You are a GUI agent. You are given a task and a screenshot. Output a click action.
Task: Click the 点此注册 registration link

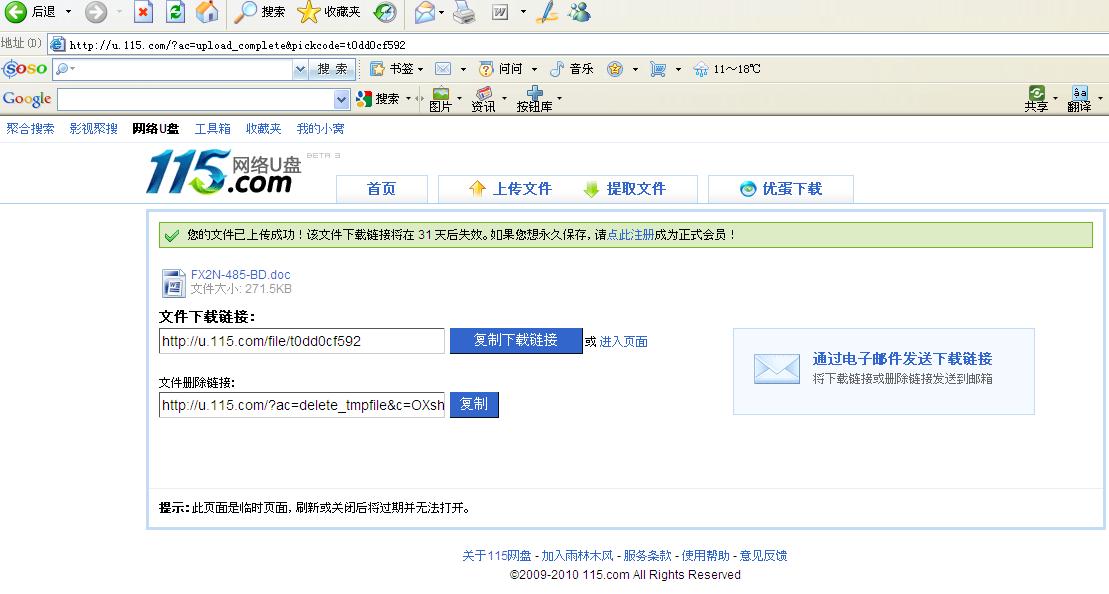pyautogui.click(x=630, y=235)
